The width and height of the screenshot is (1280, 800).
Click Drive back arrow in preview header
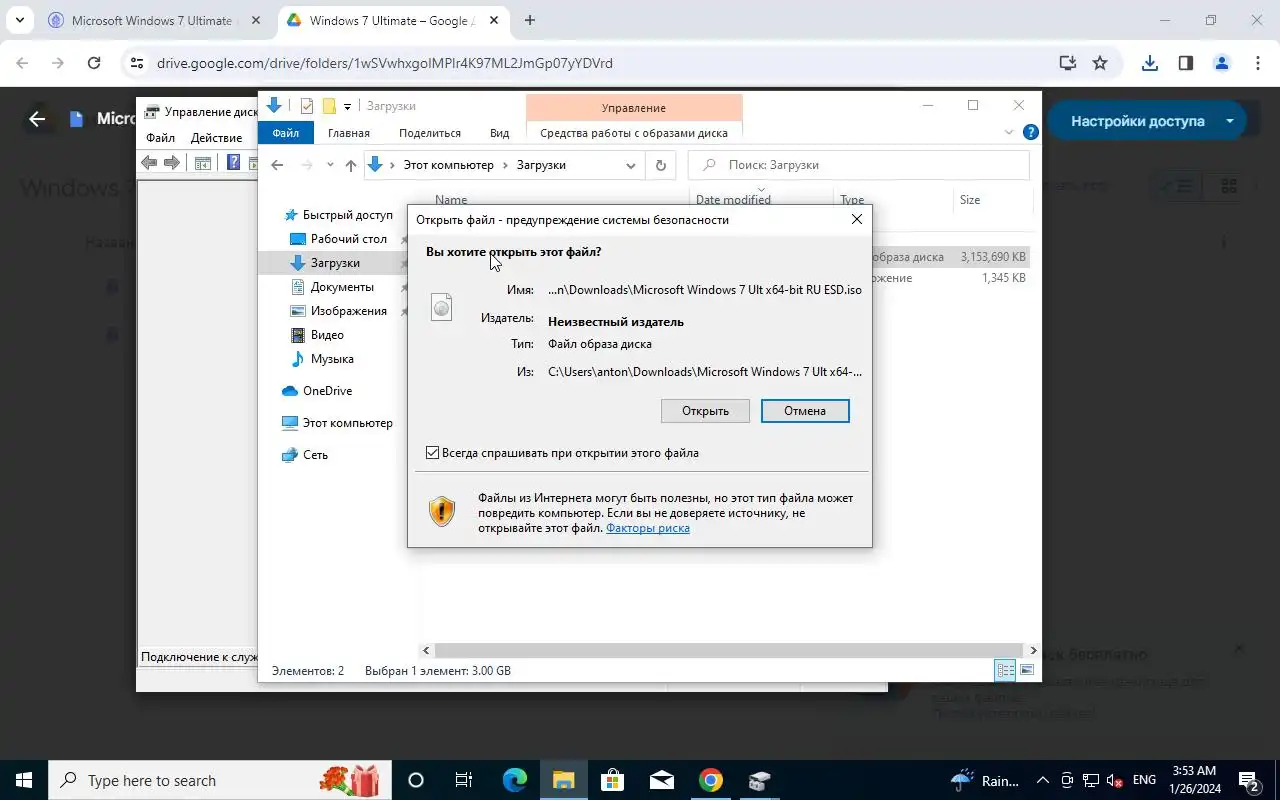coord(37,119)
